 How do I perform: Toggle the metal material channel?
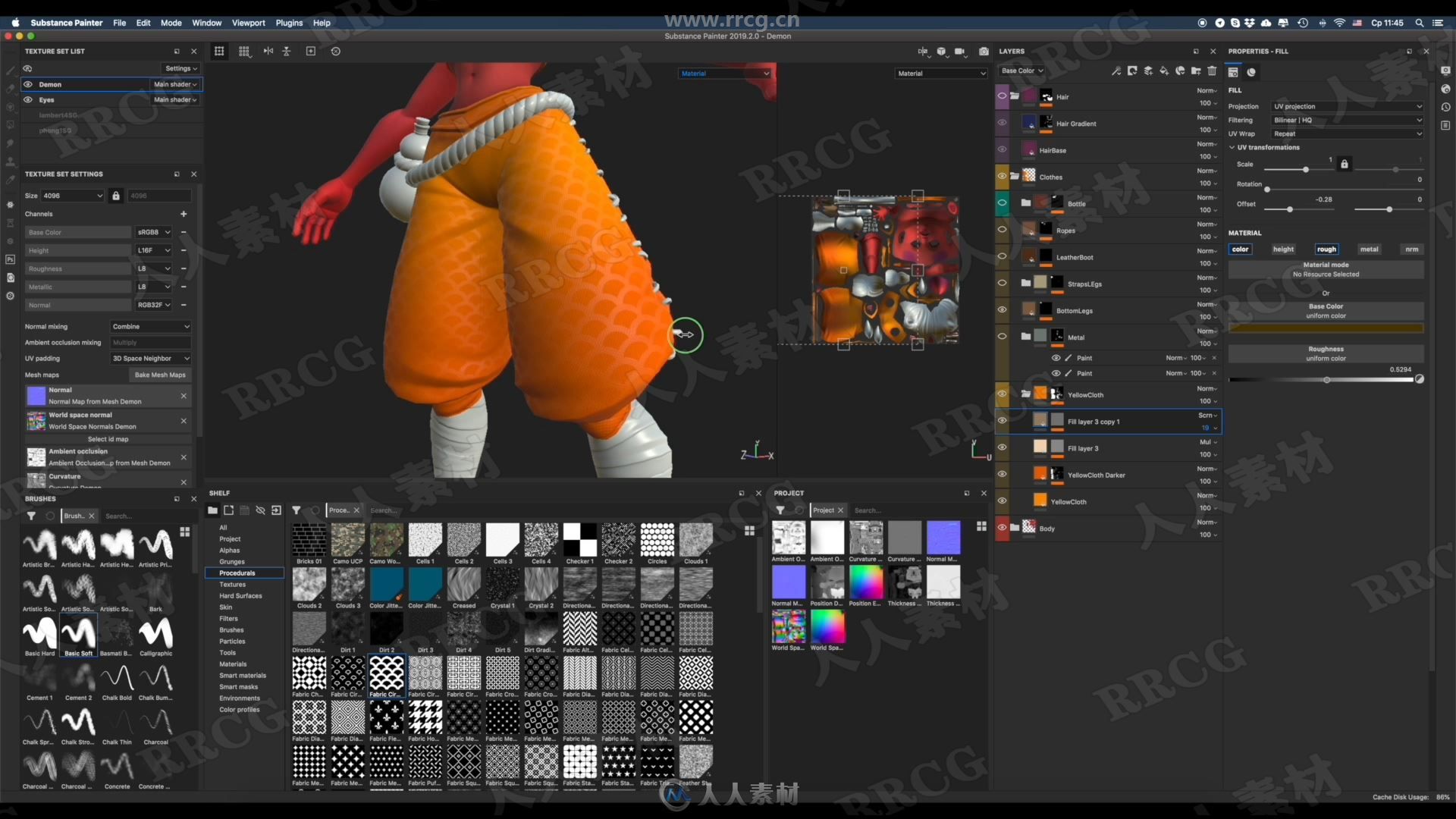pos(1369,249)
